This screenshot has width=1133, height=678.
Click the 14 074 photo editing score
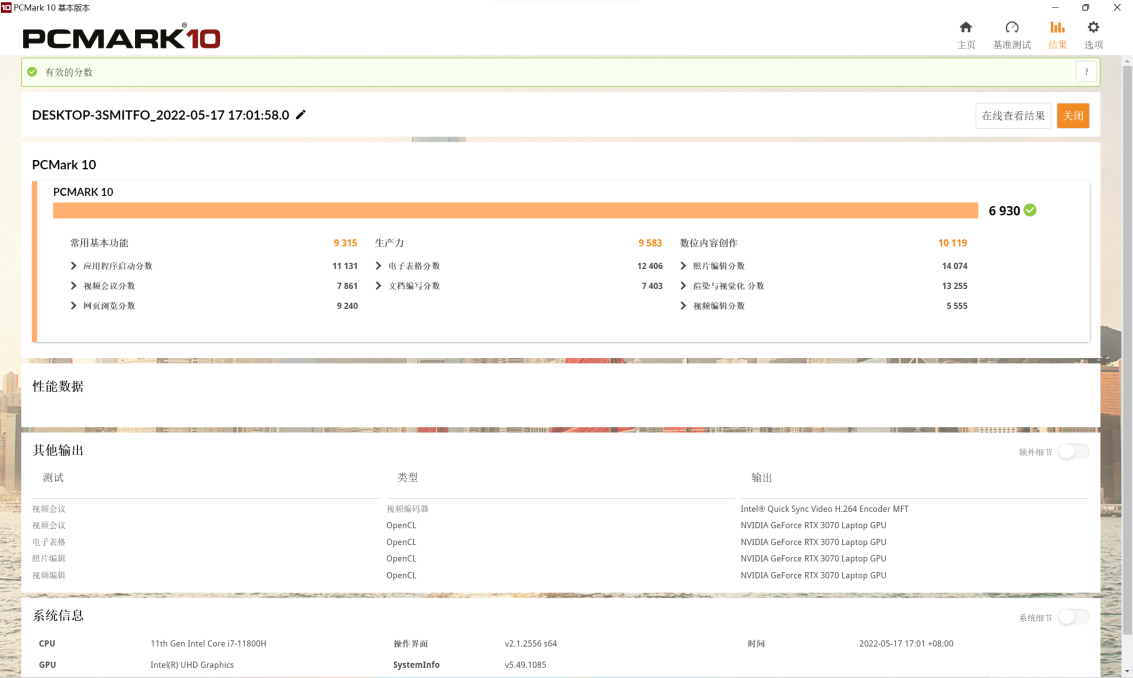pos(955,266)
